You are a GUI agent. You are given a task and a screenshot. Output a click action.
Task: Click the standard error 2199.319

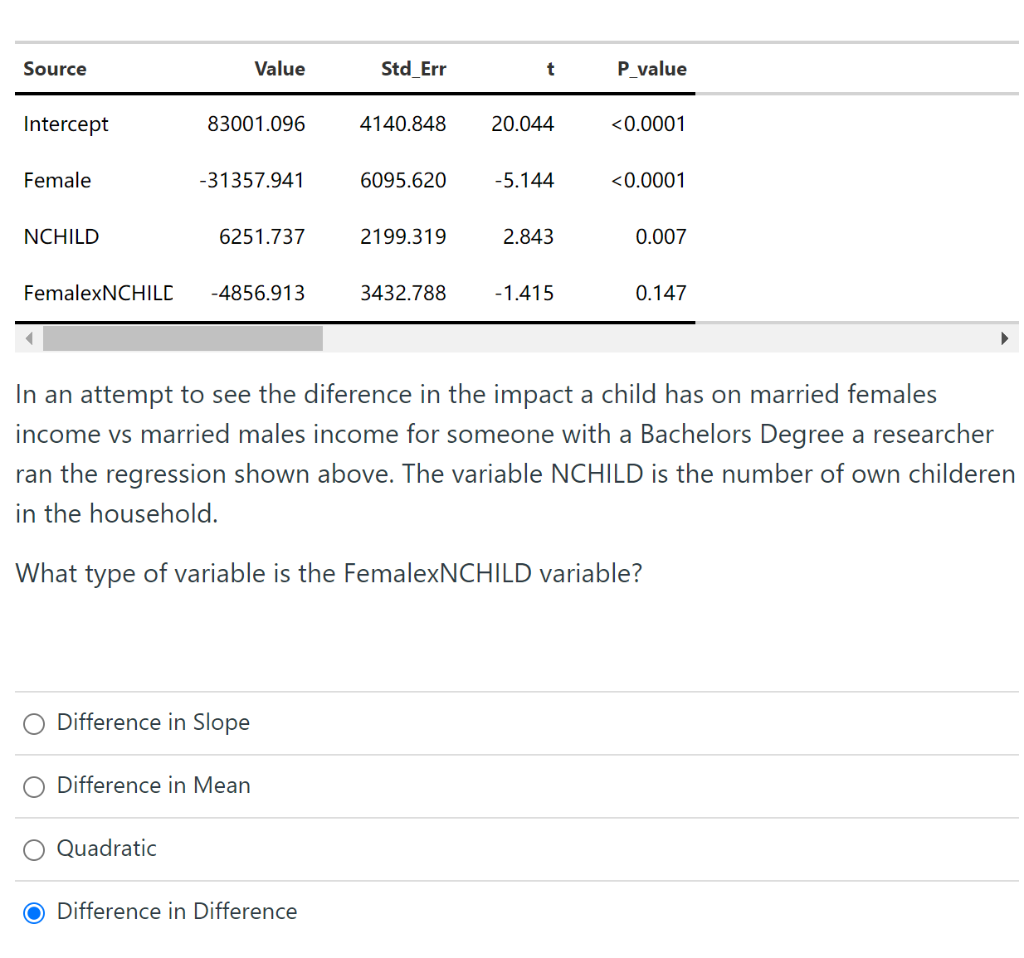click(403, 236)
